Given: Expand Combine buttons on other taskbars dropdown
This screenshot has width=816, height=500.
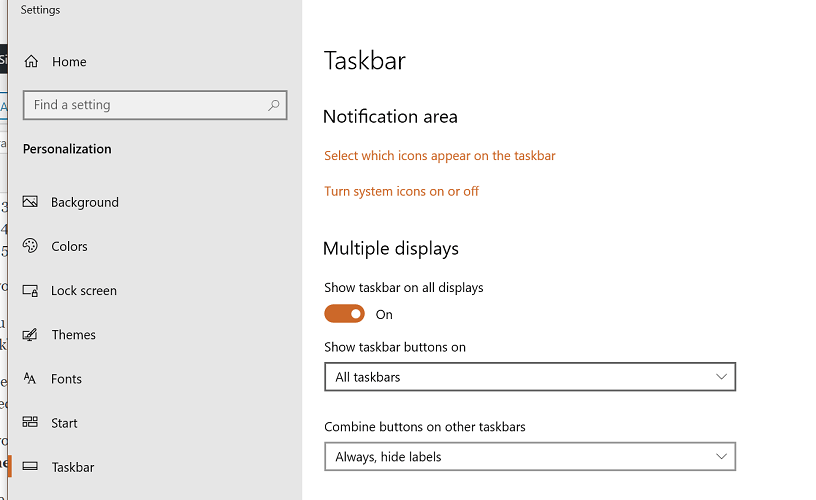Looking at the screenshot, I should [529, 457].
